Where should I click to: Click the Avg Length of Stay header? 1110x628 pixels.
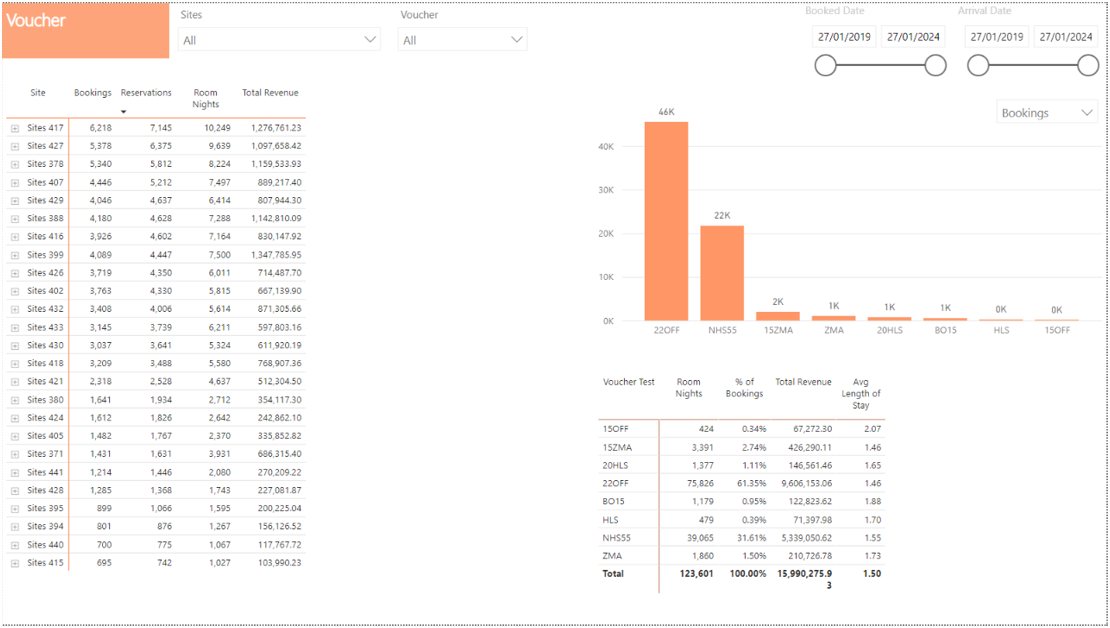[x=860, y=393]
